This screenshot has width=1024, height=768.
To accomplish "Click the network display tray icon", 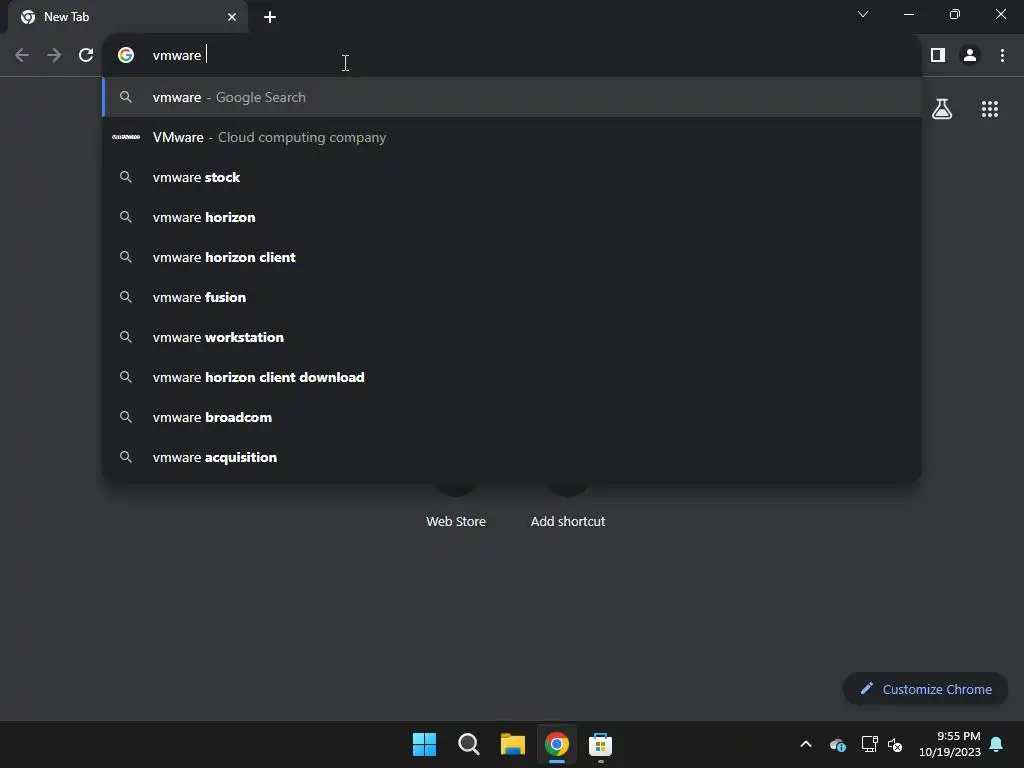I will (869, 744).
